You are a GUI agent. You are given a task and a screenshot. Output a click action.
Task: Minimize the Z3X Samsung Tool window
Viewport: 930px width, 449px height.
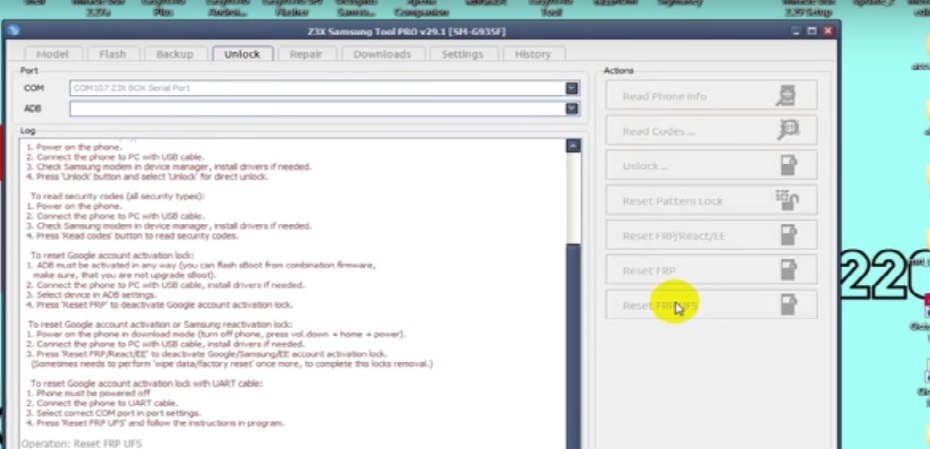tap(796, 31)
